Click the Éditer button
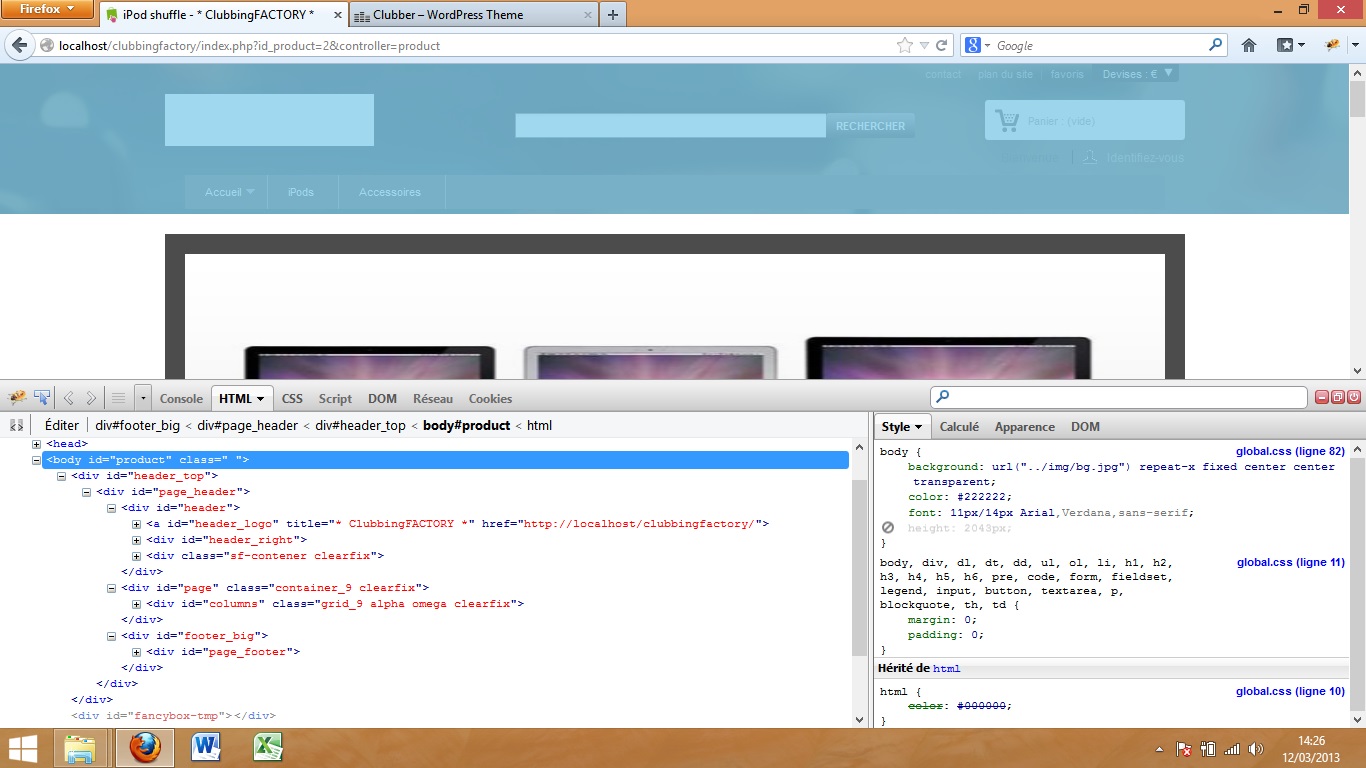Viewport: 1366px width, 768px height. click(62, 425)
